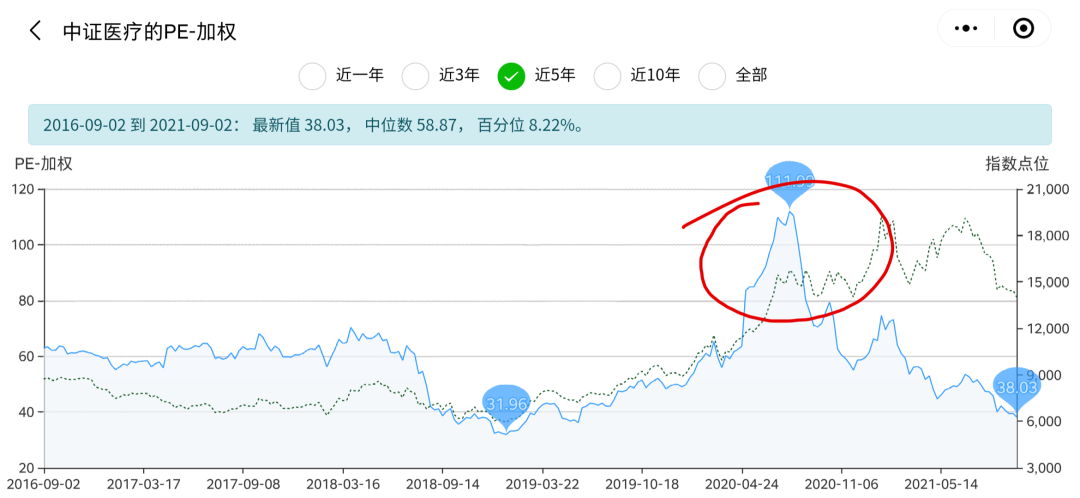The image size is (1080, 498).
Task: Click the 31.96 minimum value marker
Action: tap(507, 406)
